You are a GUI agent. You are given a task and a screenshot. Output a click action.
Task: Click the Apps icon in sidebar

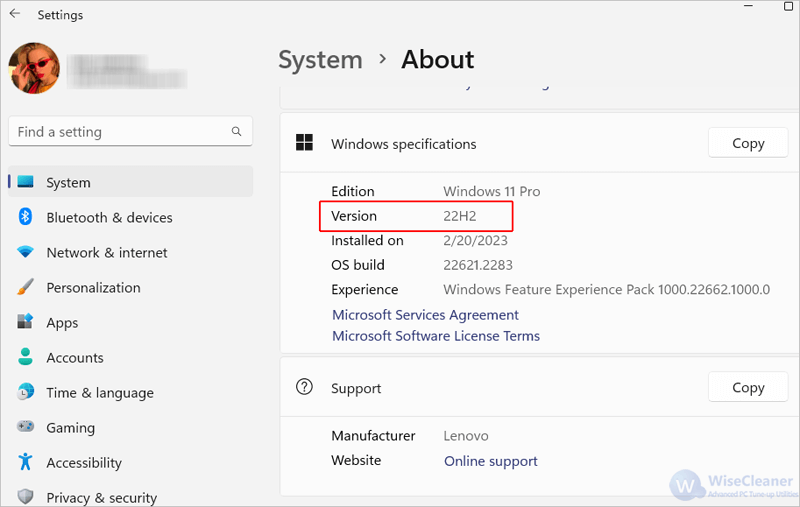point(25,321)
